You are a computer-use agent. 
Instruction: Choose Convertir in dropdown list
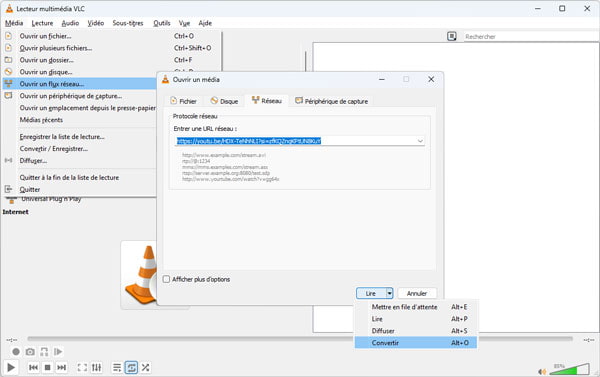[x=416, y=343]
